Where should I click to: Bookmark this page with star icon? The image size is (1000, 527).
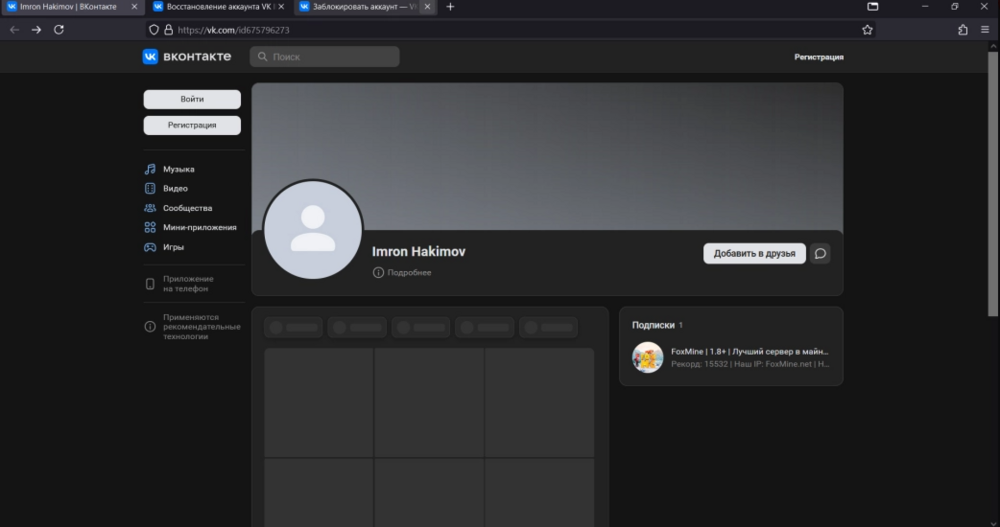pyautogui.click(x=867, y=29)
